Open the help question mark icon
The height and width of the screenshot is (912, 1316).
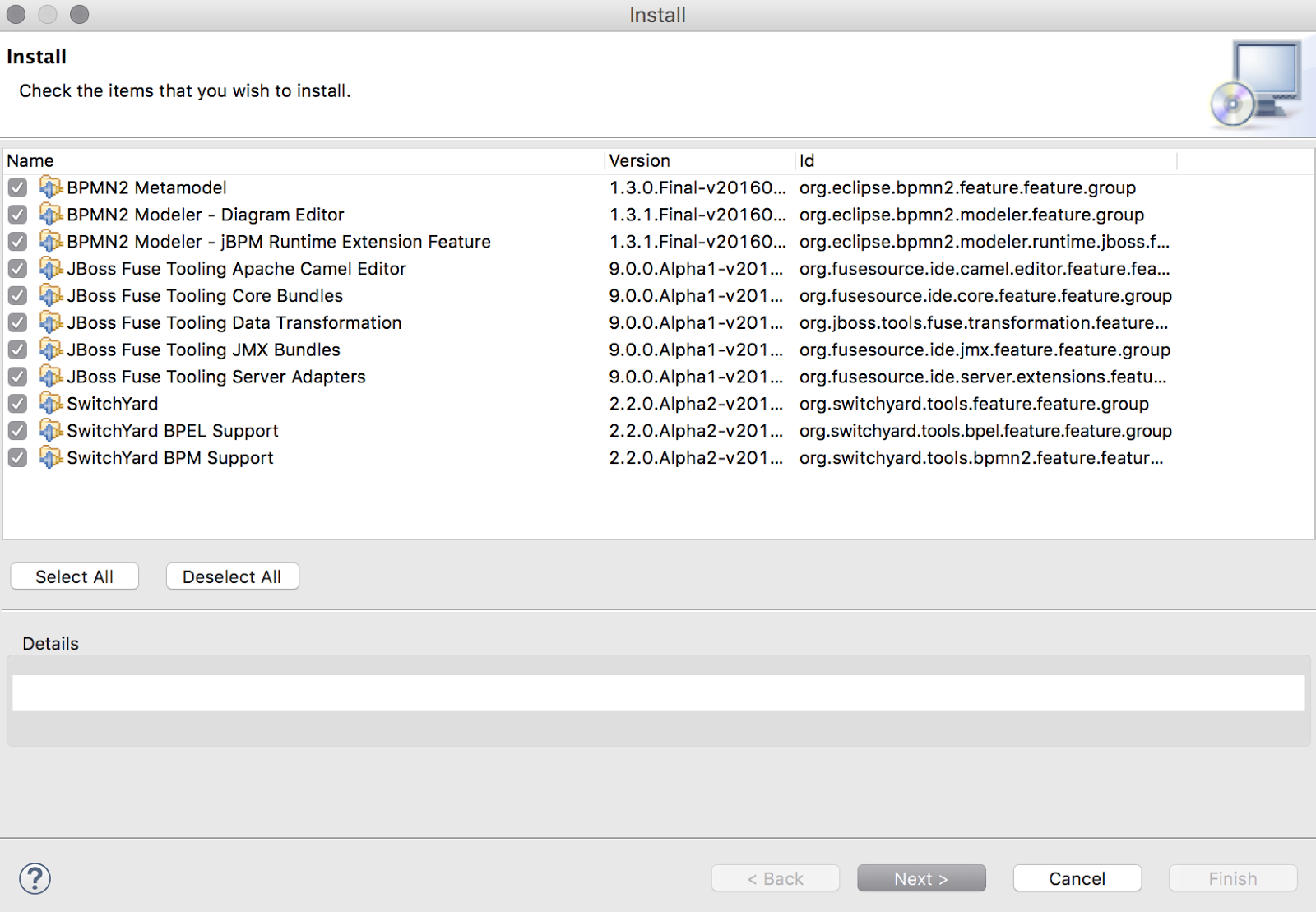pos(35,878)
